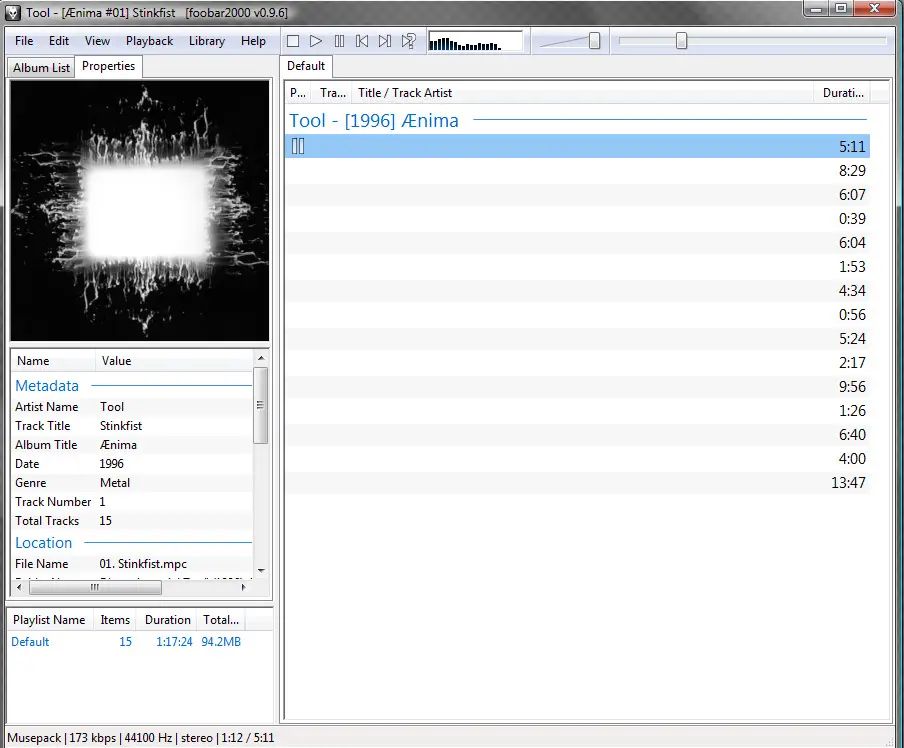904x748 pixels.
Task: Click the Total Tracks value 15
Action: pyautogui.click(x=106, y=521)
